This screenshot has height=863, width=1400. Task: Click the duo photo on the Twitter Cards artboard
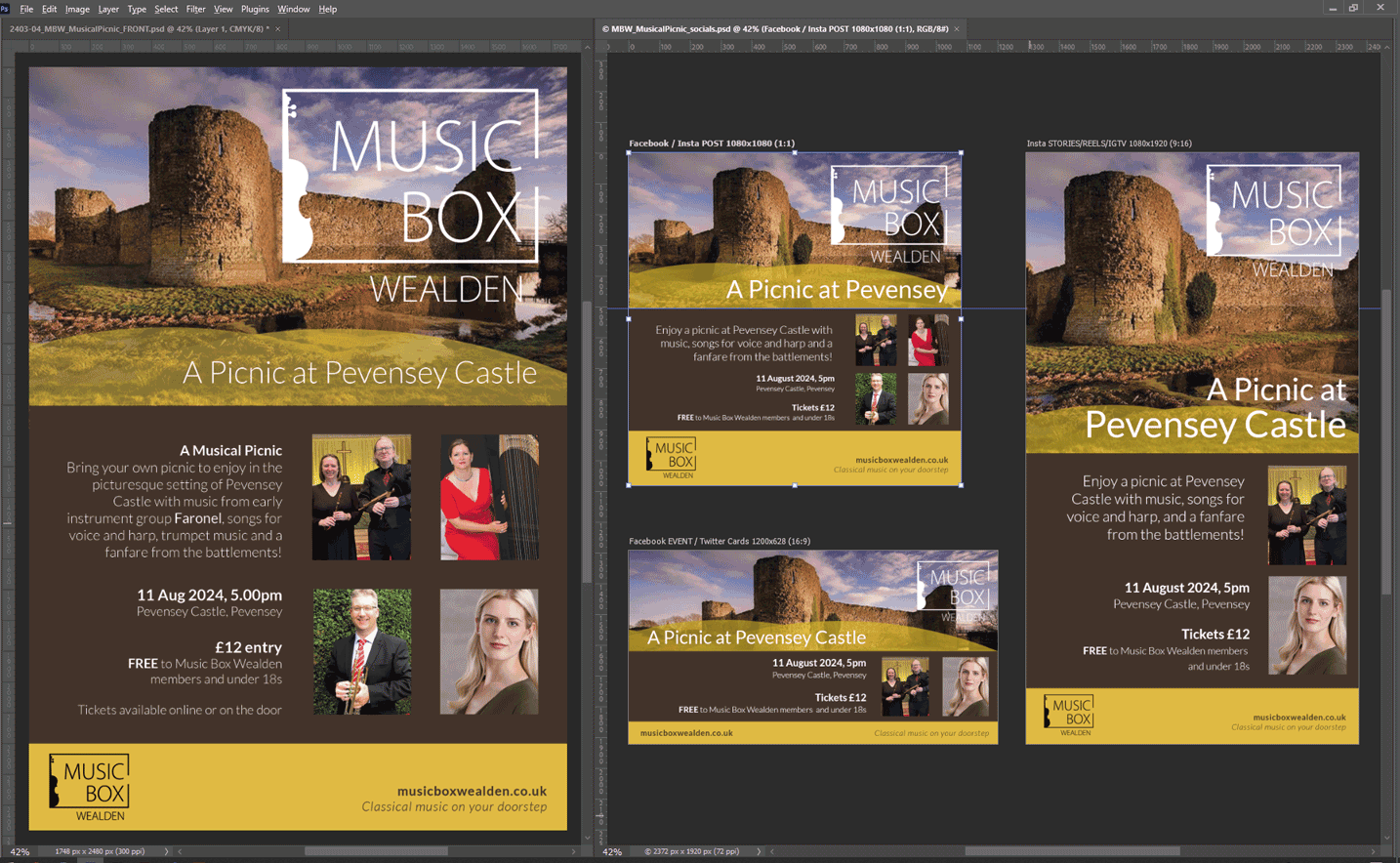(x=906, y=686)
